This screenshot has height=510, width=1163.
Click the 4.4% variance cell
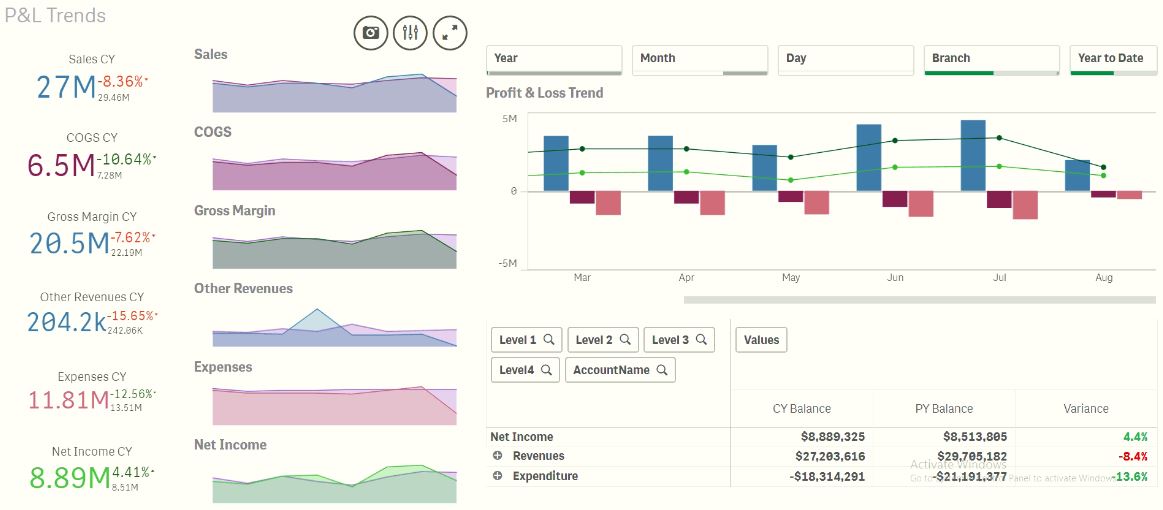click(x=1136, y=437)
